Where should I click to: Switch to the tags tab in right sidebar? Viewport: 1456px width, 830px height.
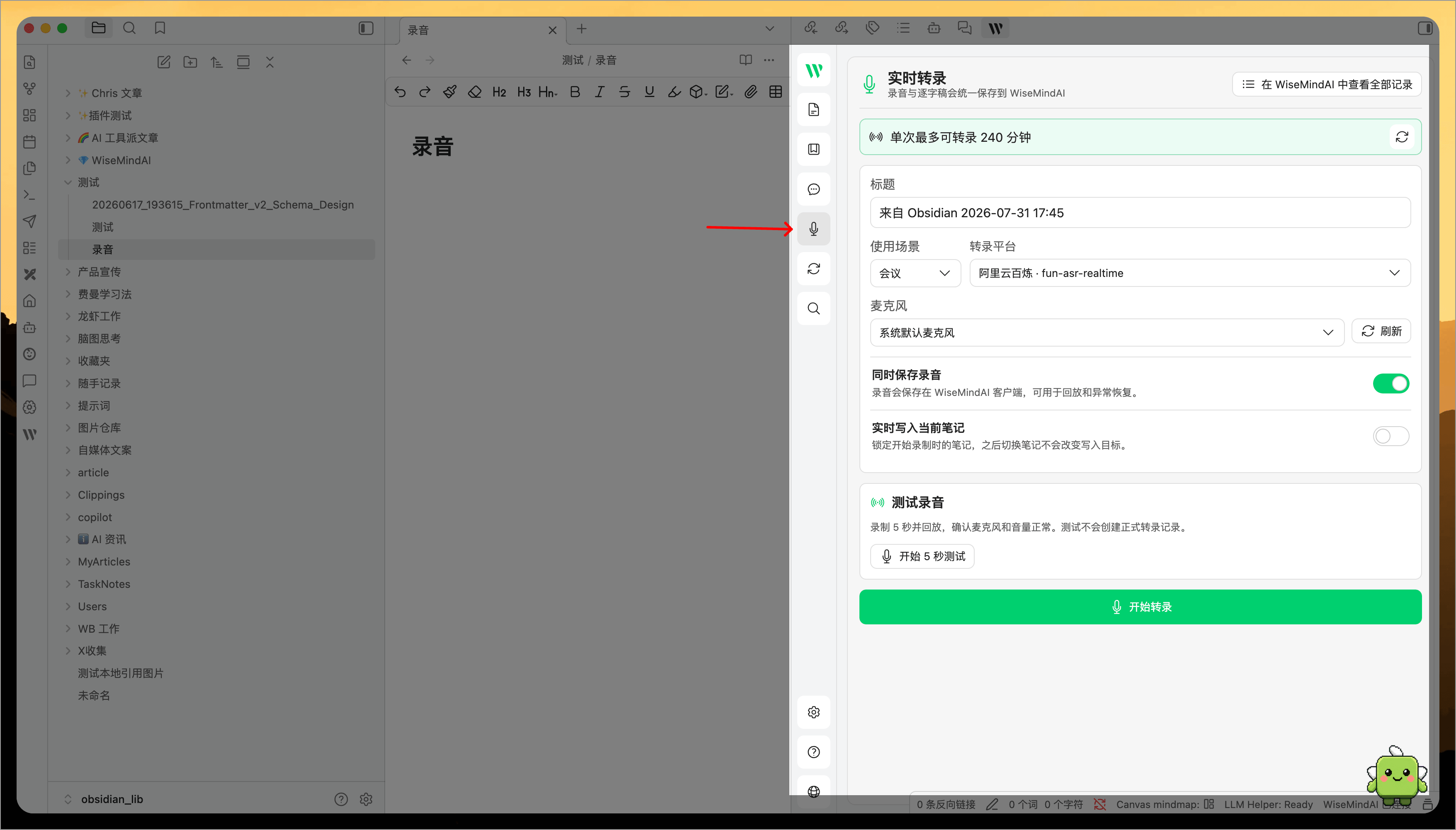872,28
